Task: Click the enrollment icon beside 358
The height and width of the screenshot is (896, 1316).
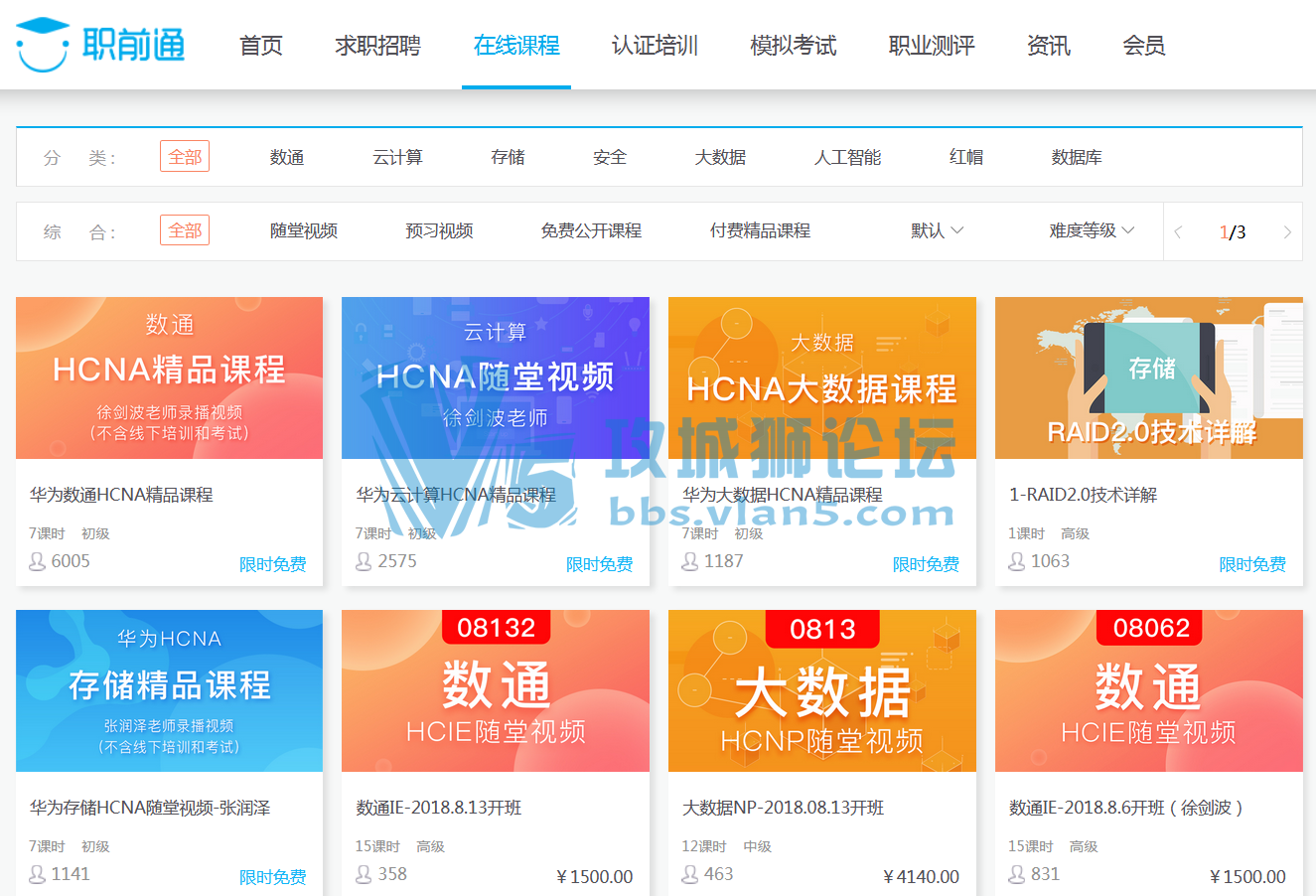Action: [x=365, y=875]
